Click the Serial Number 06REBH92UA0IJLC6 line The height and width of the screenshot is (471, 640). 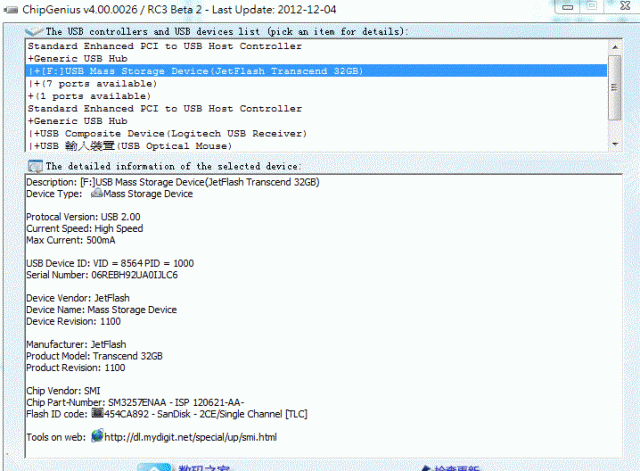tap(102, 275)
